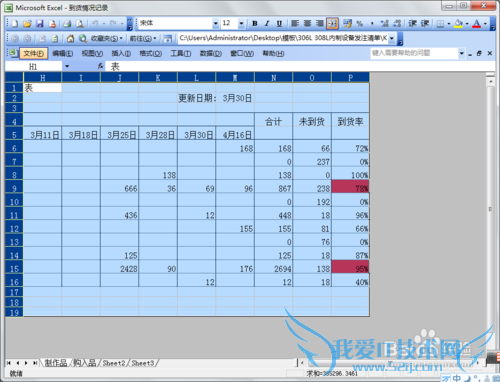This screenshot has width=500, height=382.
Task: Click the help question input field
Action: pos(415,53)
